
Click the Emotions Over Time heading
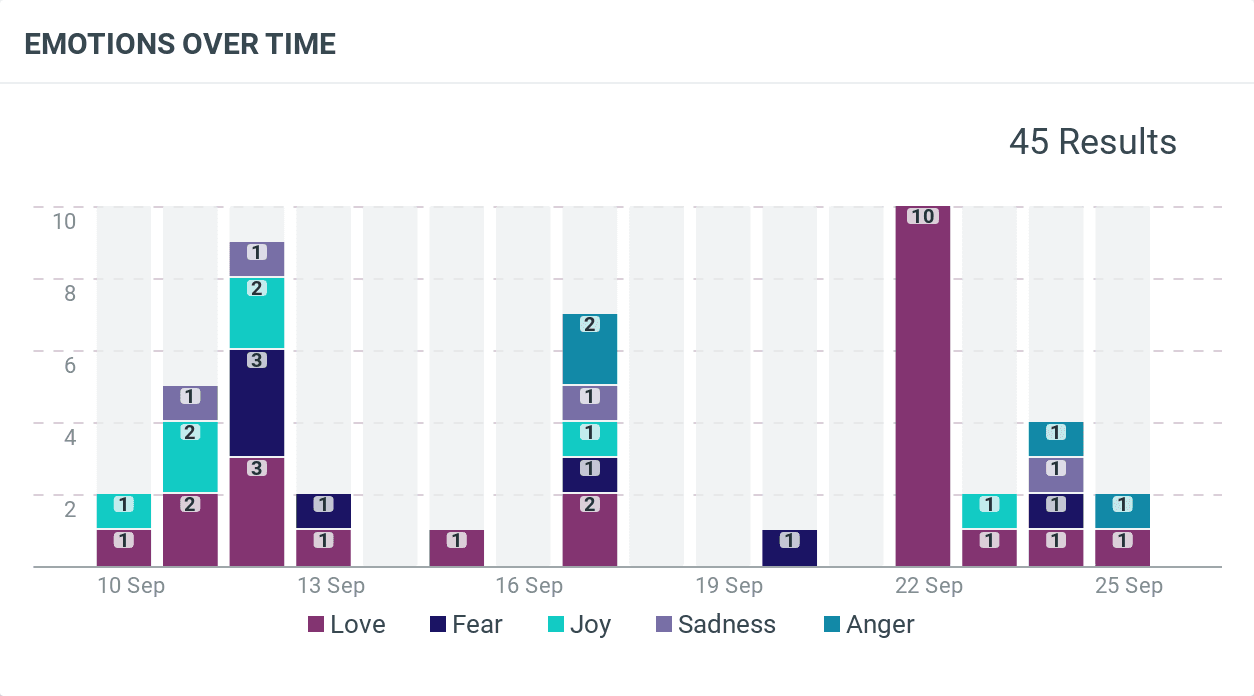pos(180,44)
